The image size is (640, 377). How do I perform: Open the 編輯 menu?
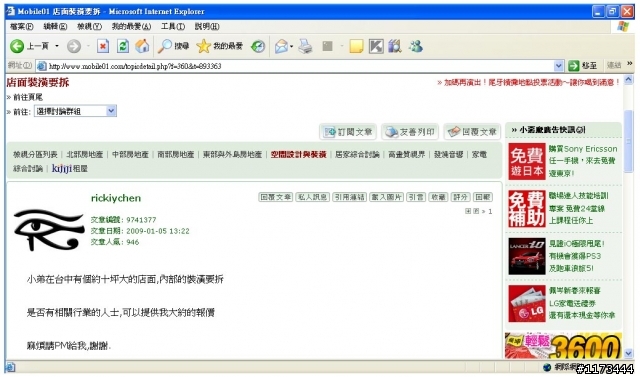pyautogui.click(x=55, y=27)
